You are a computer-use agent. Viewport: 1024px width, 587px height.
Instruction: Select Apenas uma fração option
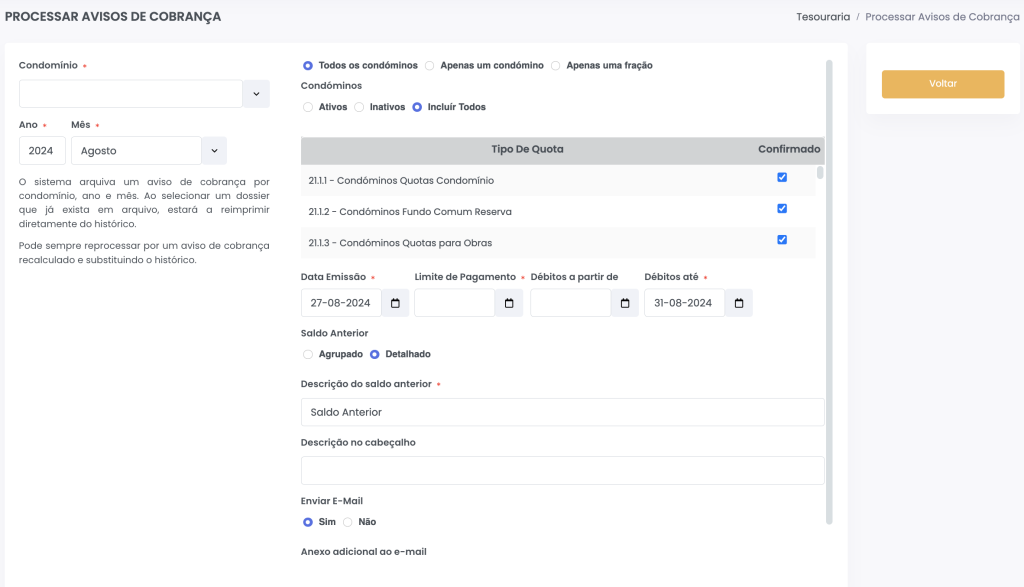555,65
